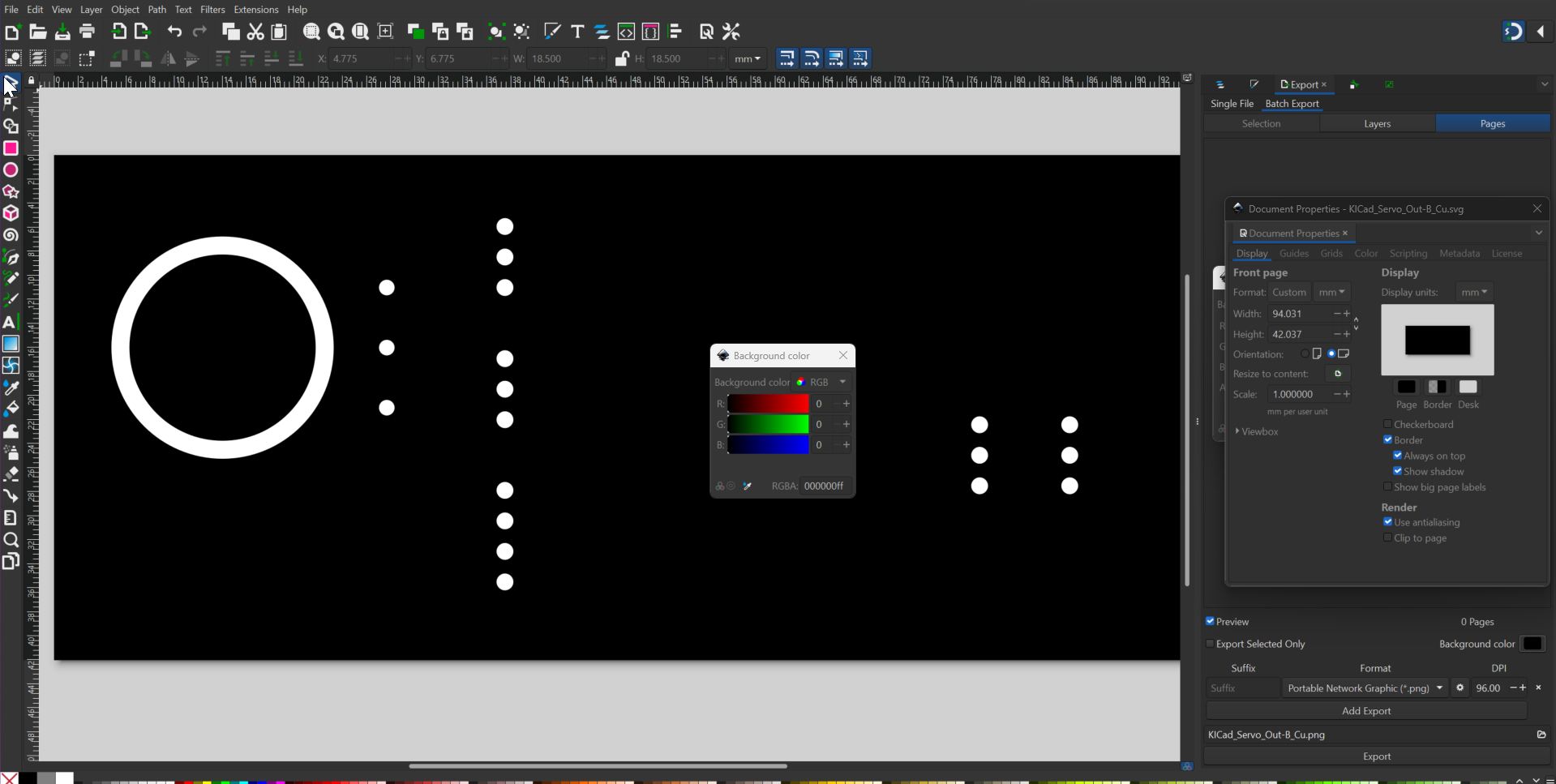Viewport: 1556px width, 784px height.
Task: Group the selected objects
Action: click(496, 32)
